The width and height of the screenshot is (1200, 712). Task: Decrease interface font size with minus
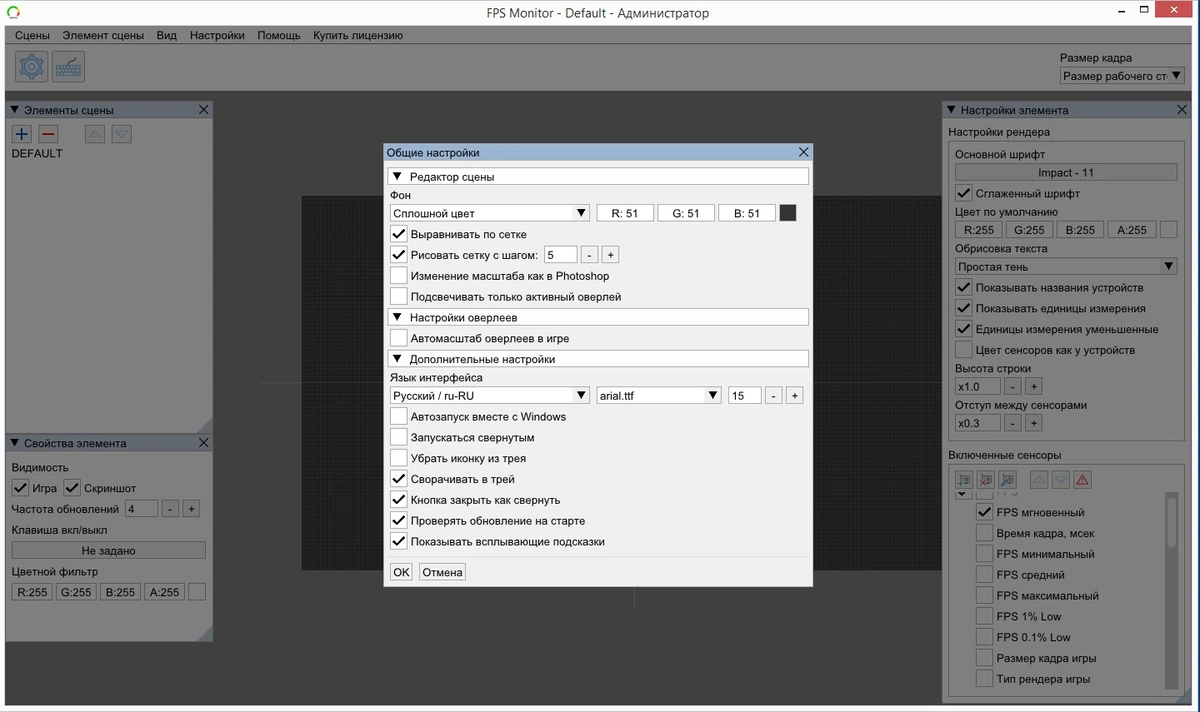[x=774, y=396]
